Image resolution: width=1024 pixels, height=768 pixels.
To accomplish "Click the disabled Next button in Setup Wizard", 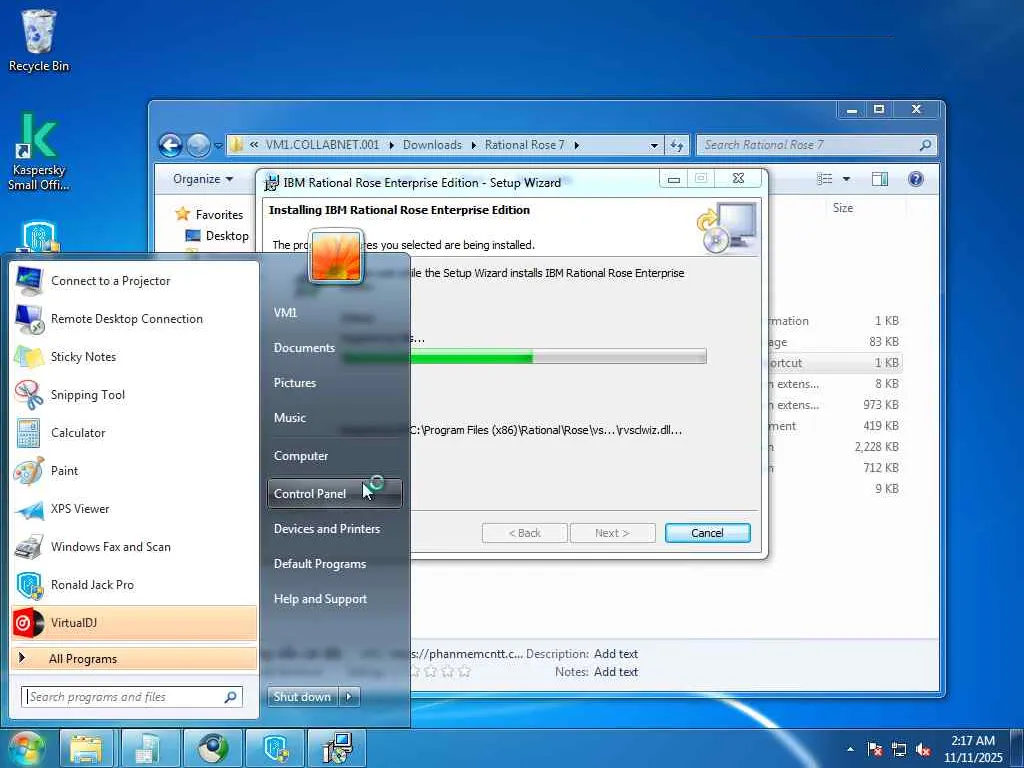I will [x=612, y=533].
